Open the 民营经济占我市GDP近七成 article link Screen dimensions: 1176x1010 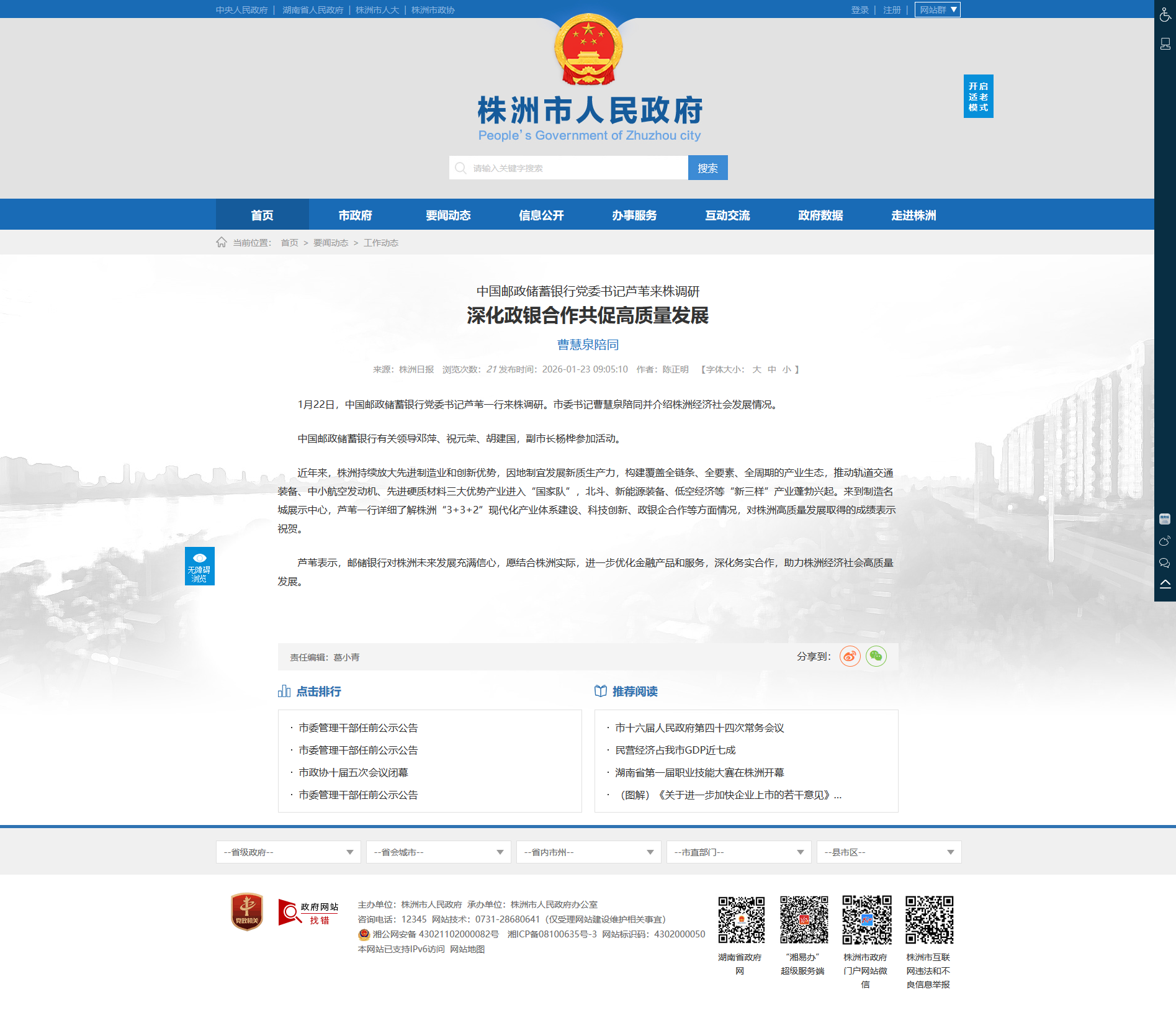tap(675, 751)
